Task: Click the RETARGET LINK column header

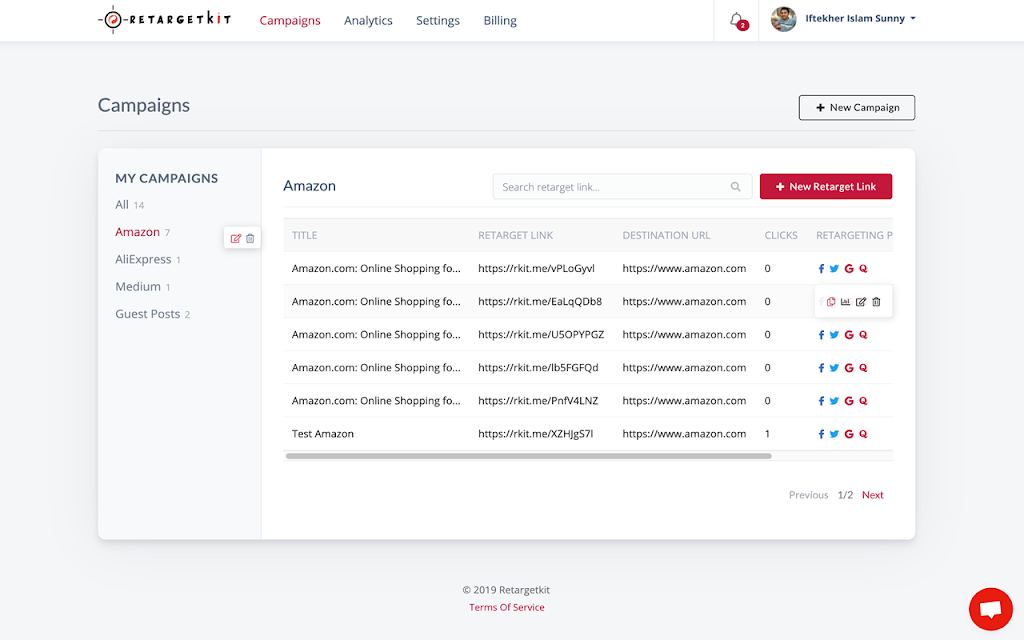Action: click(515, 235)
